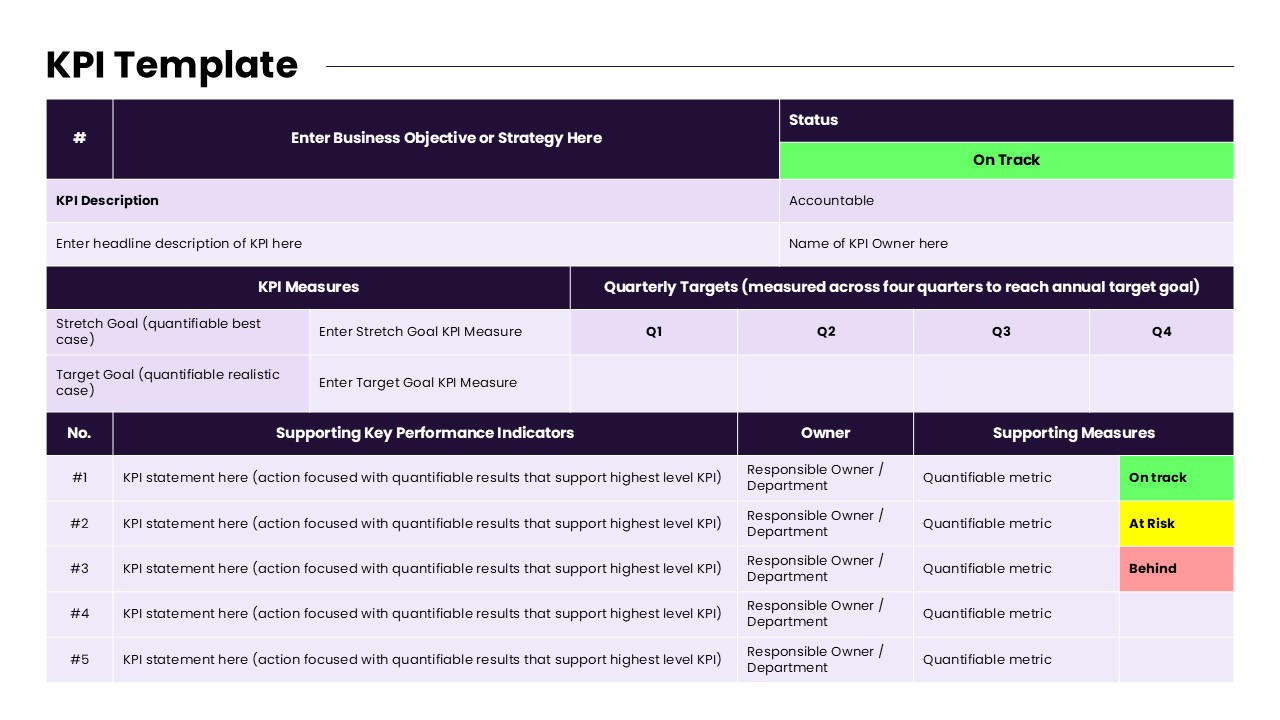Select the green On Track status badge
Image resolution: width=1280 pixels, height=720 pixels.
pyautogui.click(x=1006, y=160)
